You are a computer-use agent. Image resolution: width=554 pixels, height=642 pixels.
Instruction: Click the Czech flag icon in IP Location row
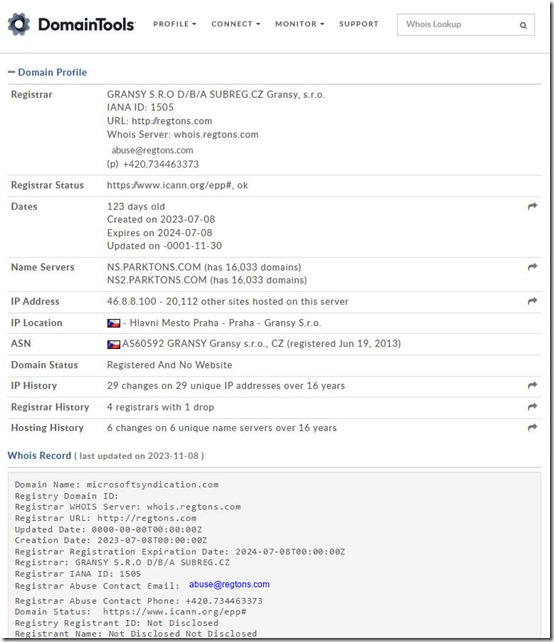coord(113,323)
